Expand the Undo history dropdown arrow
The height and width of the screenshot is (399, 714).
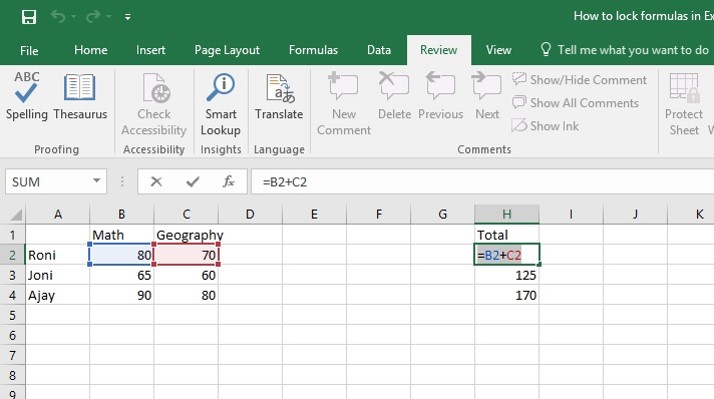73,17
